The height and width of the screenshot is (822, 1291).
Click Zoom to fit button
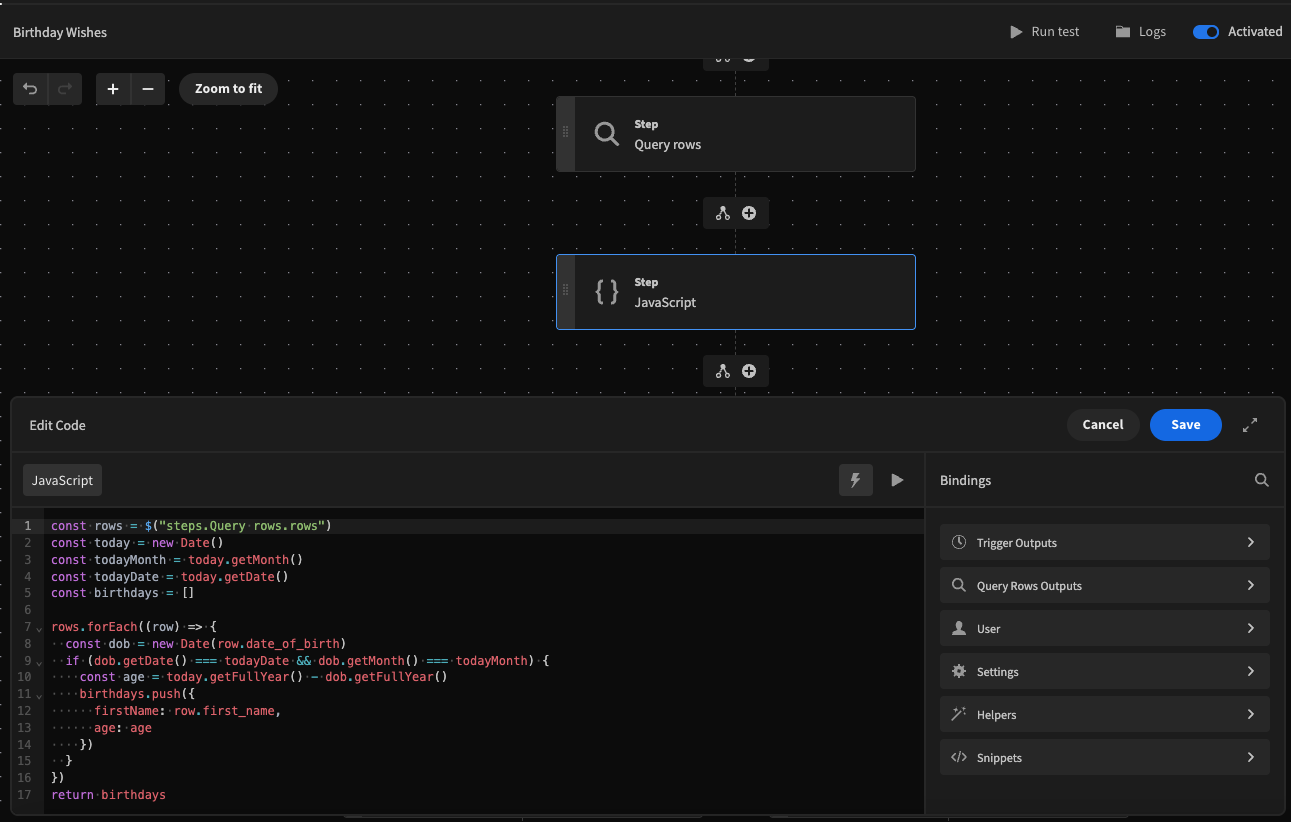[228, 89]
